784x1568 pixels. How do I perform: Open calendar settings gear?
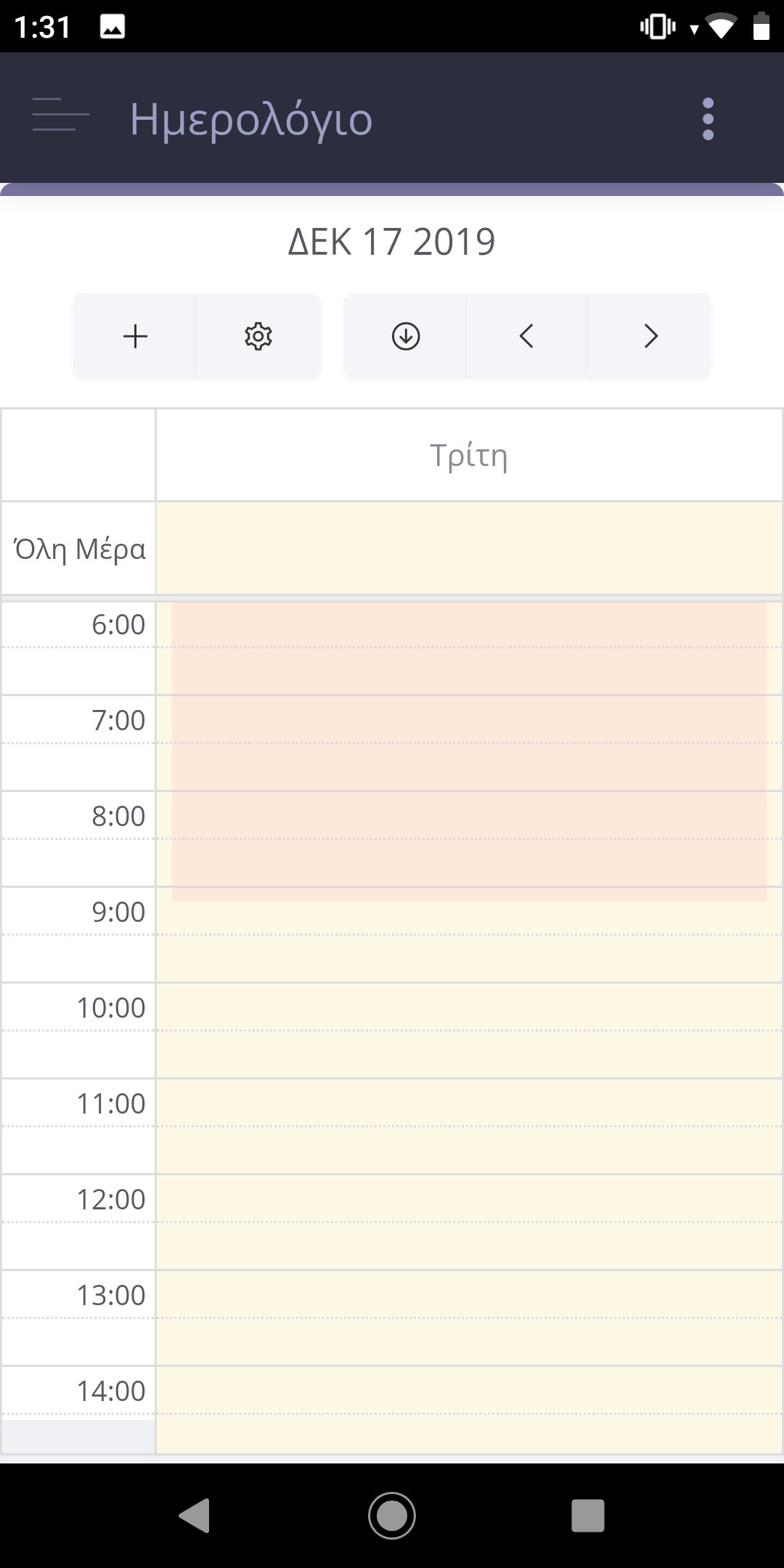coord(258,336)
